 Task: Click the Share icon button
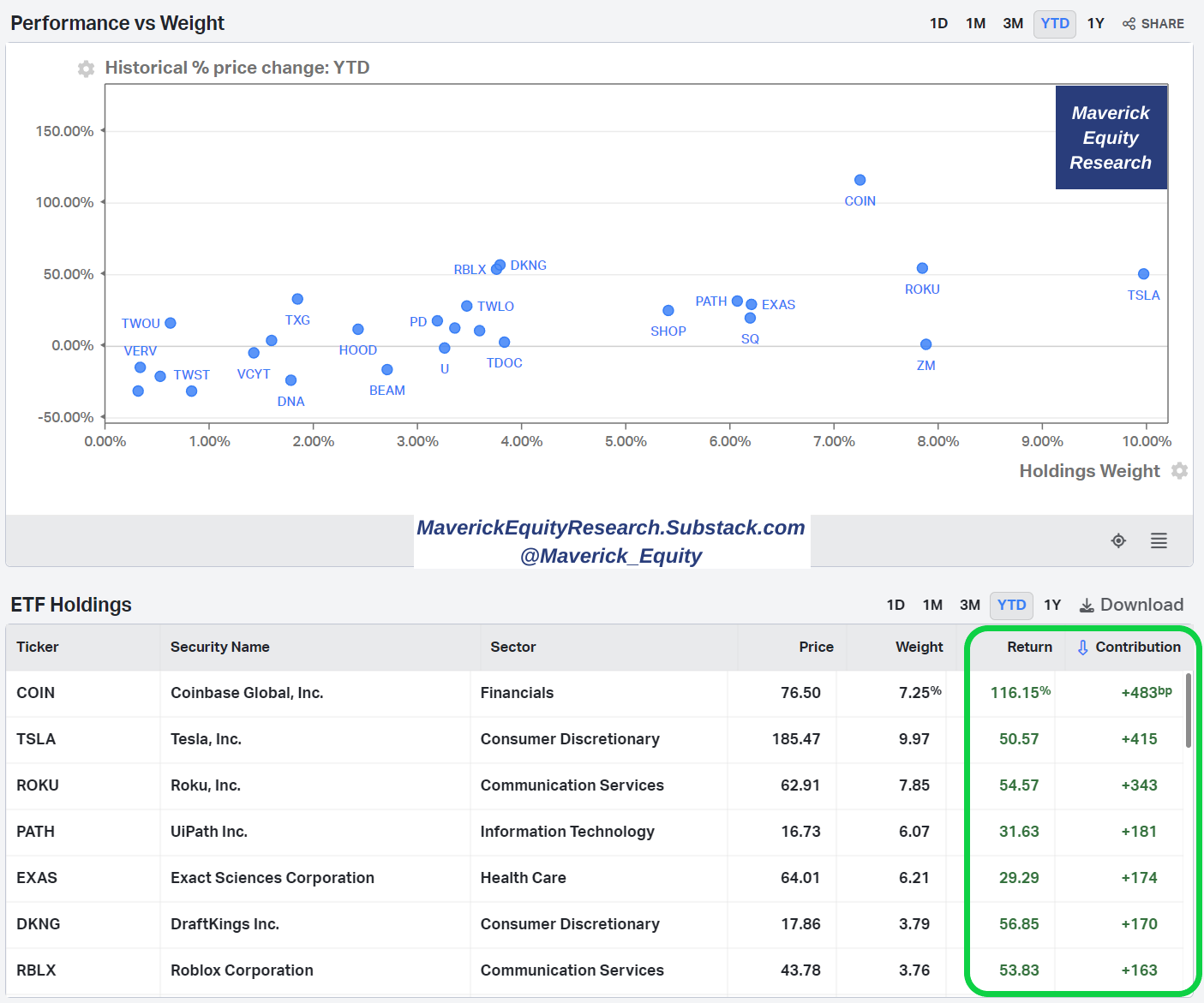point(1153,24)
